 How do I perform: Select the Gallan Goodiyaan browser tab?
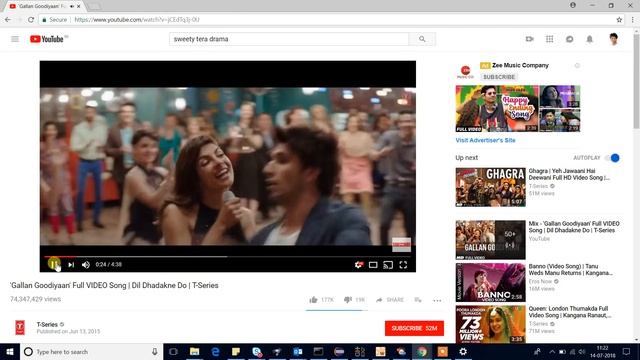[43, 6]
